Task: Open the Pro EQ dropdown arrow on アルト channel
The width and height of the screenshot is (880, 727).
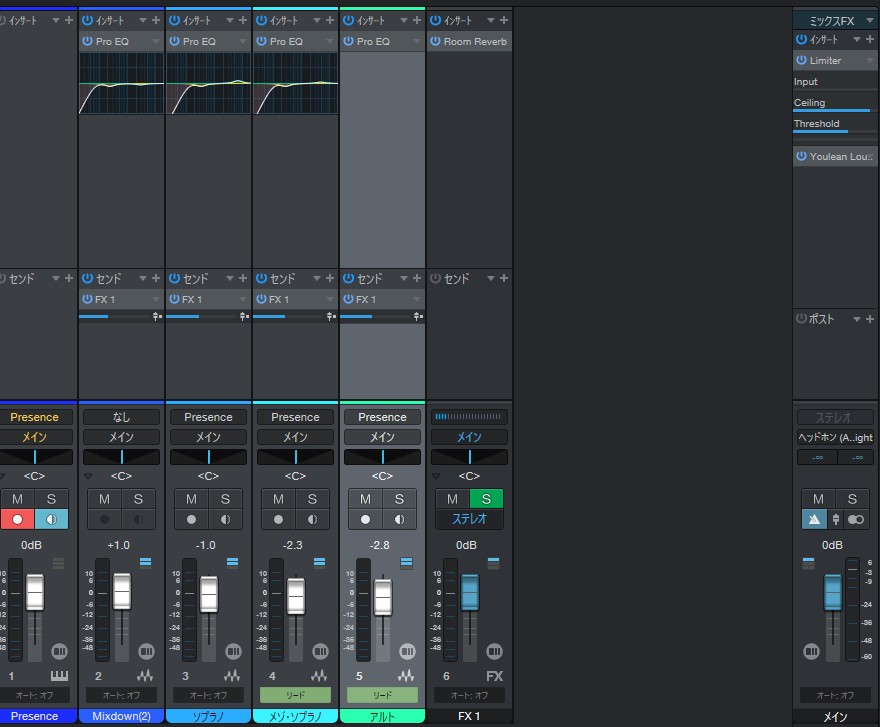Action: pos(415,41)
